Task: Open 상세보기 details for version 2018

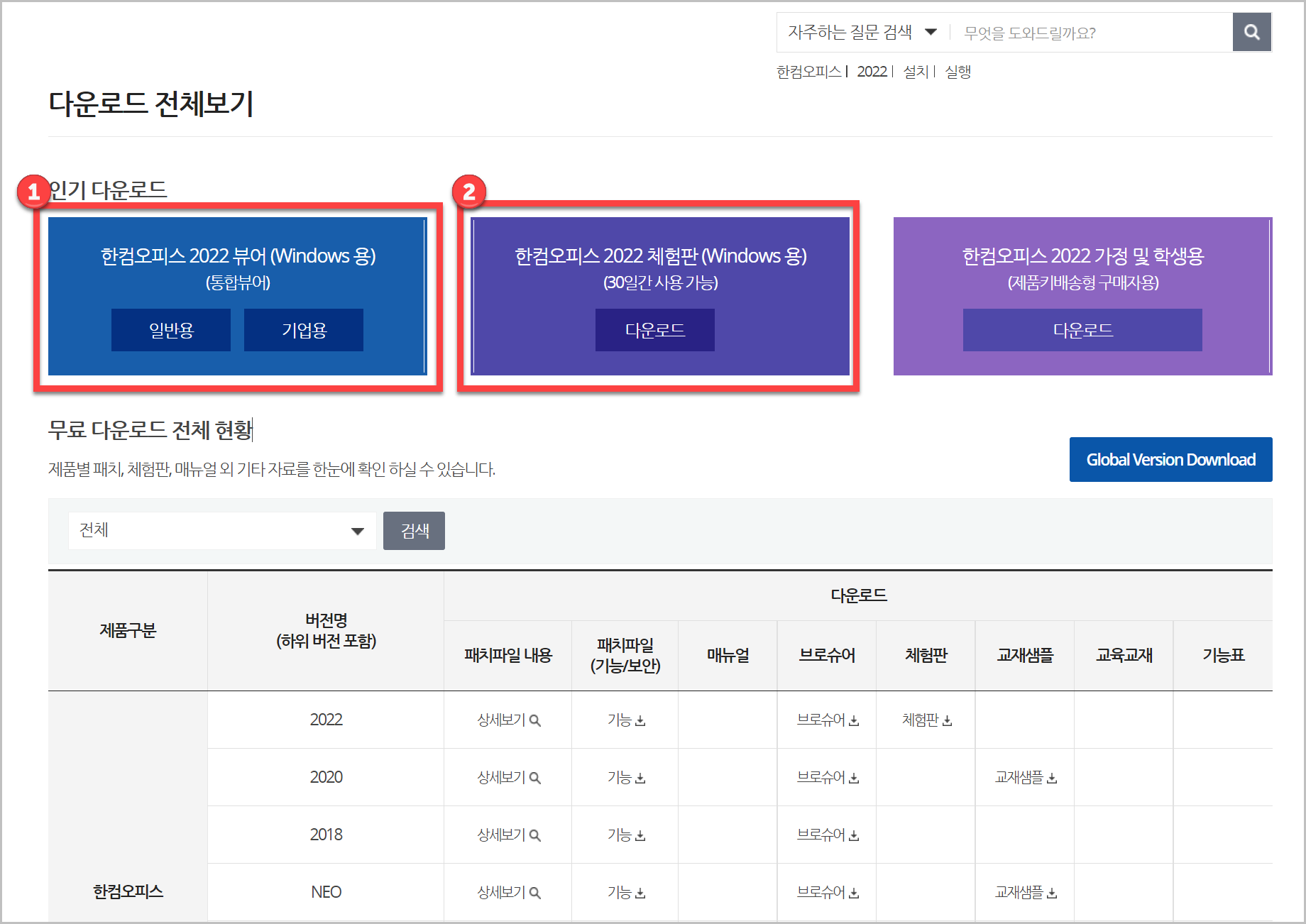Action: 507,835
